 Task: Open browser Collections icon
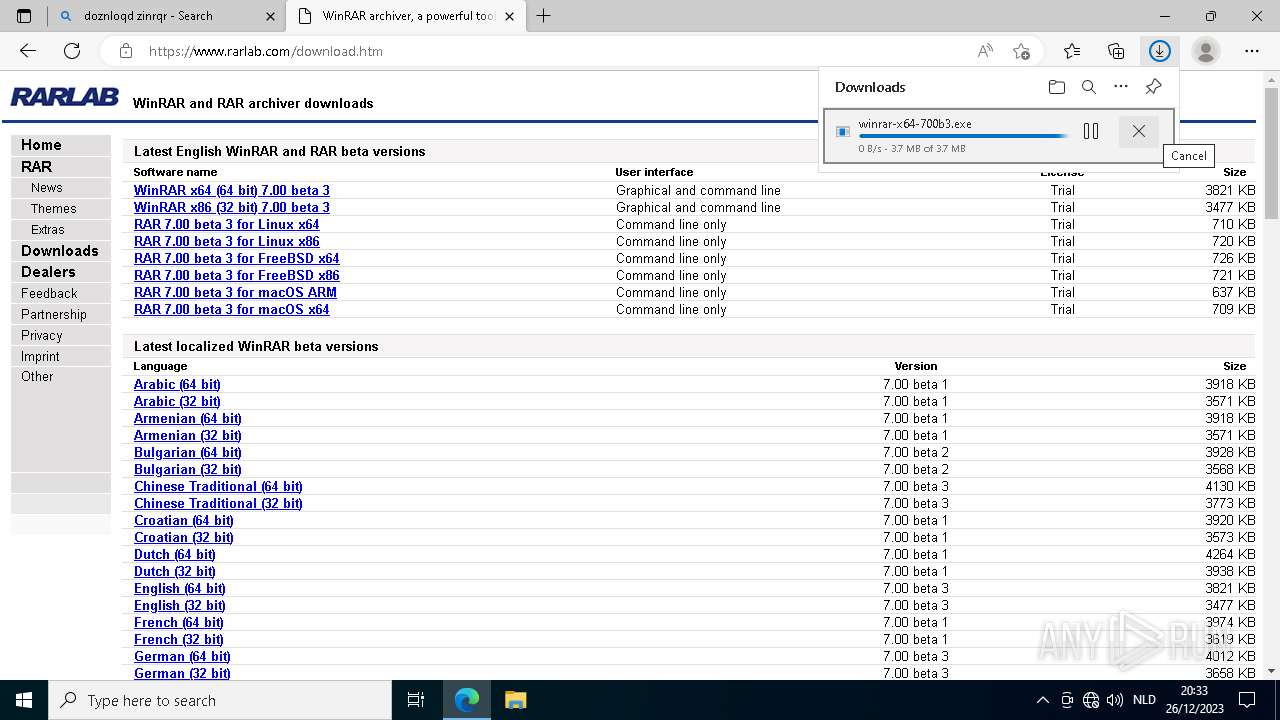click(1116, 51)
